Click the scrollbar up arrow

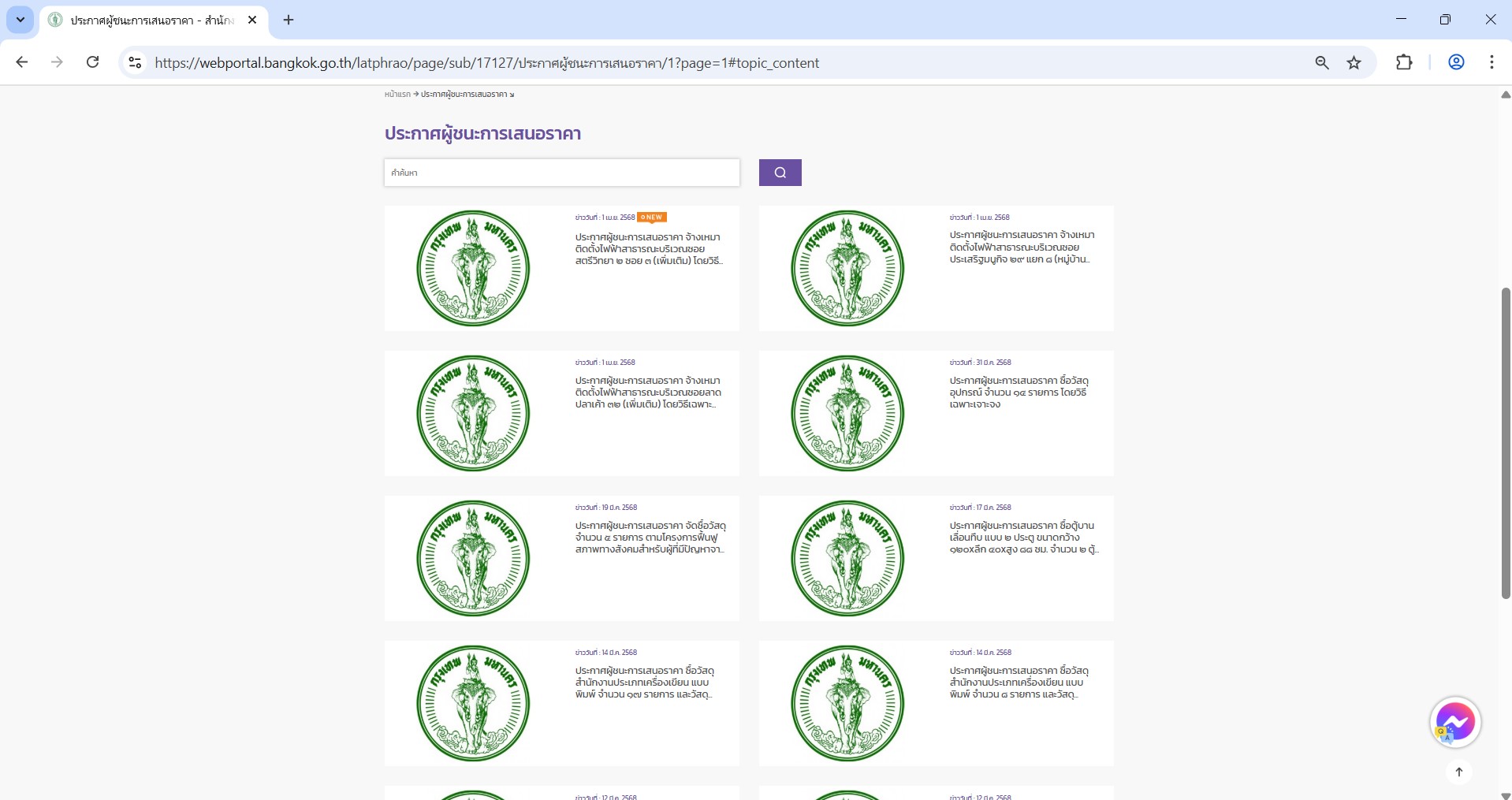point(1505,95)
